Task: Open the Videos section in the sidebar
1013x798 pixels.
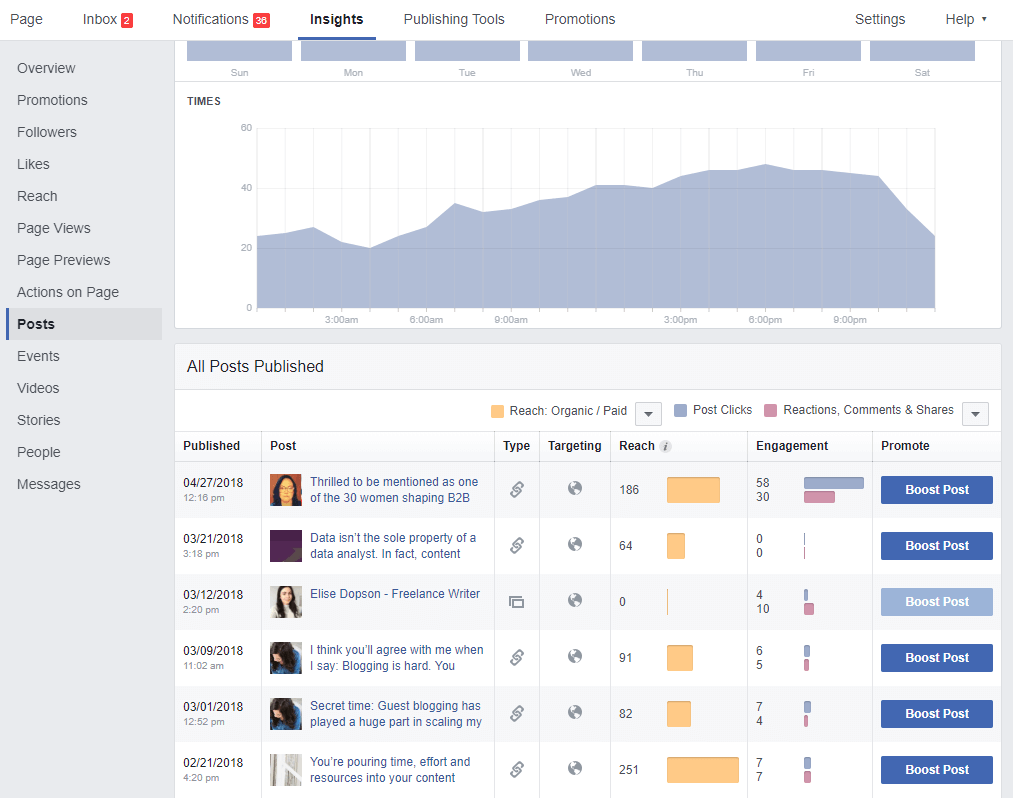Action: pos(38,388)
